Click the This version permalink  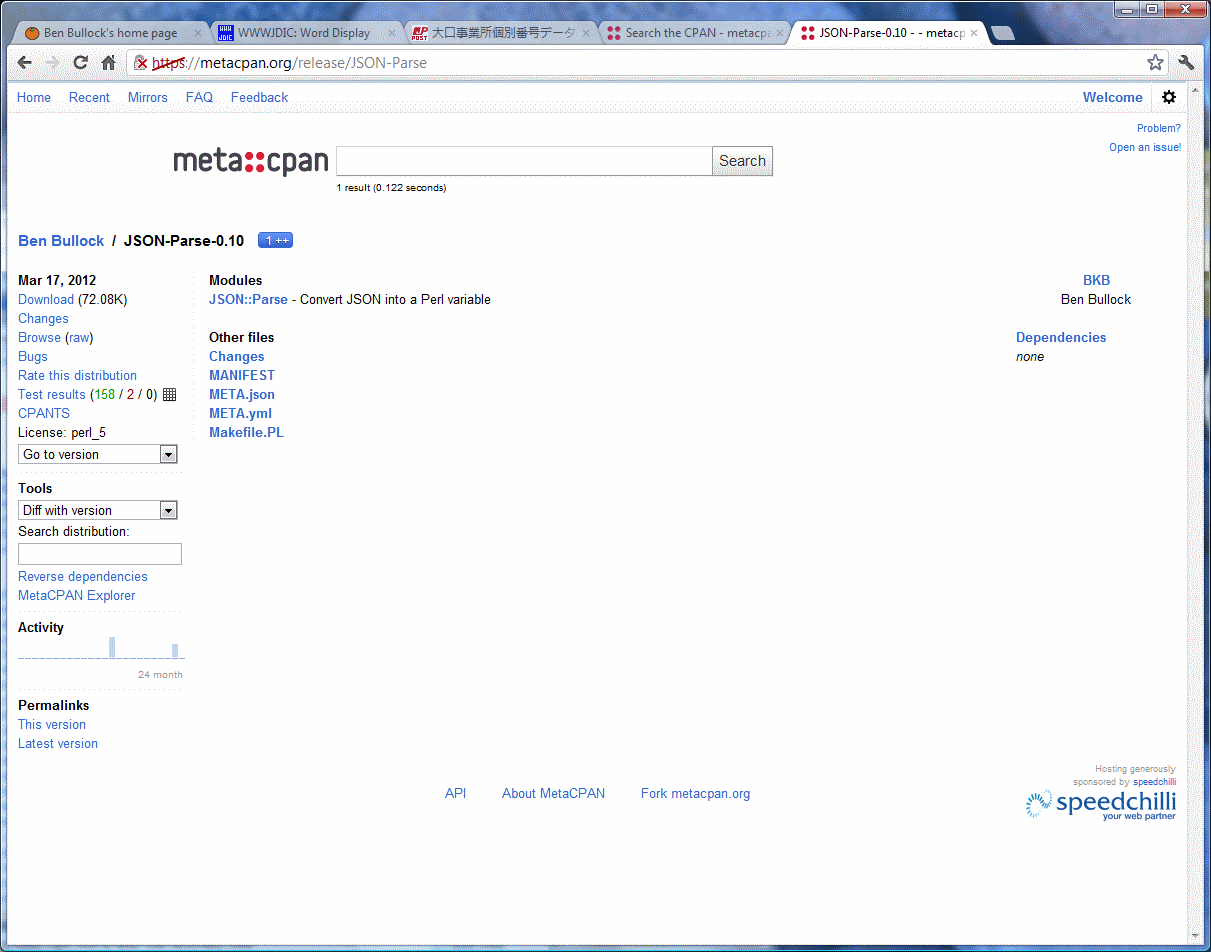pyautogui.click(x=52, y=724)
